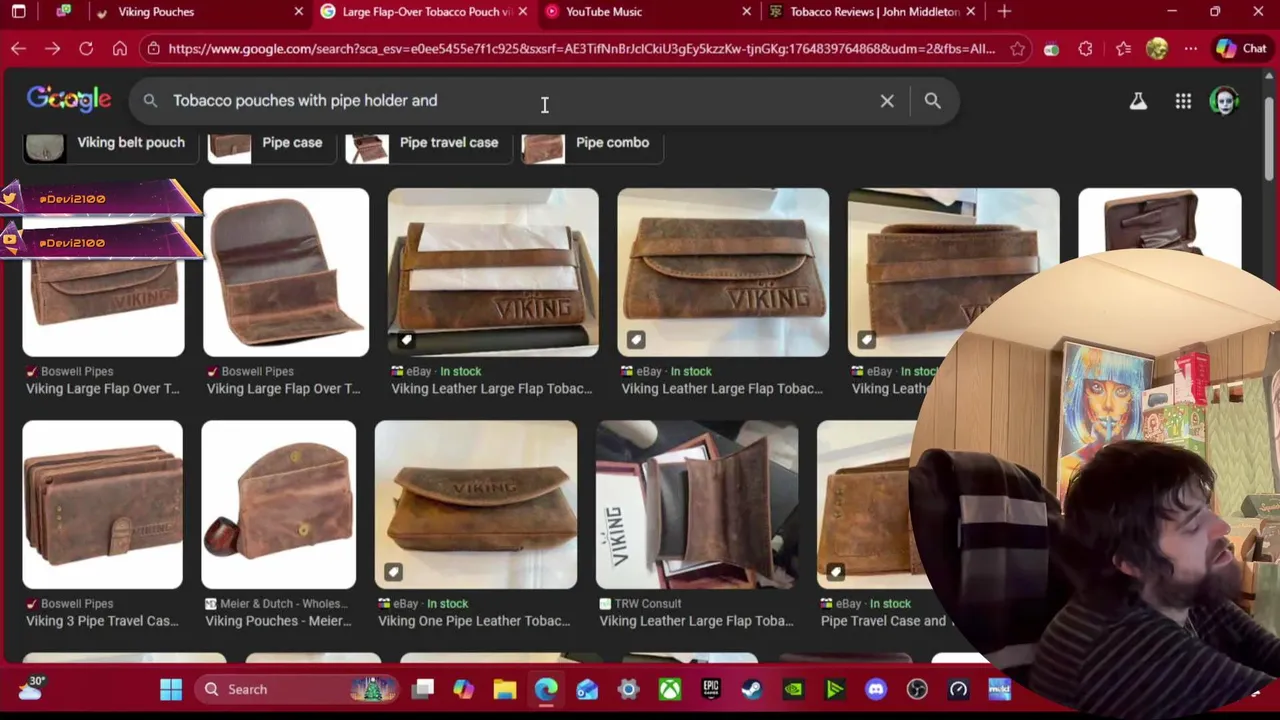This screenshot has height=720, width=1280.
Task: Go back to the previous page
Action: [x=18, y=48]
